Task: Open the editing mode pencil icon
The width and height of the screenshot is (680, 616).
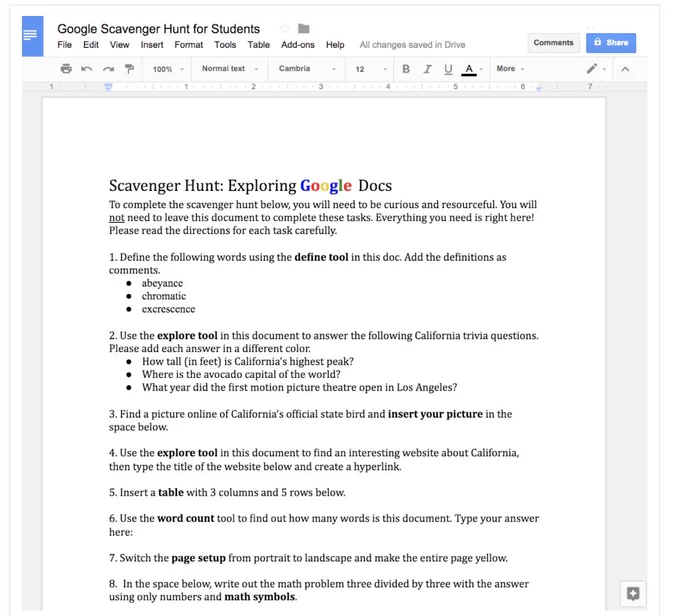Action: tap(592, 69)
